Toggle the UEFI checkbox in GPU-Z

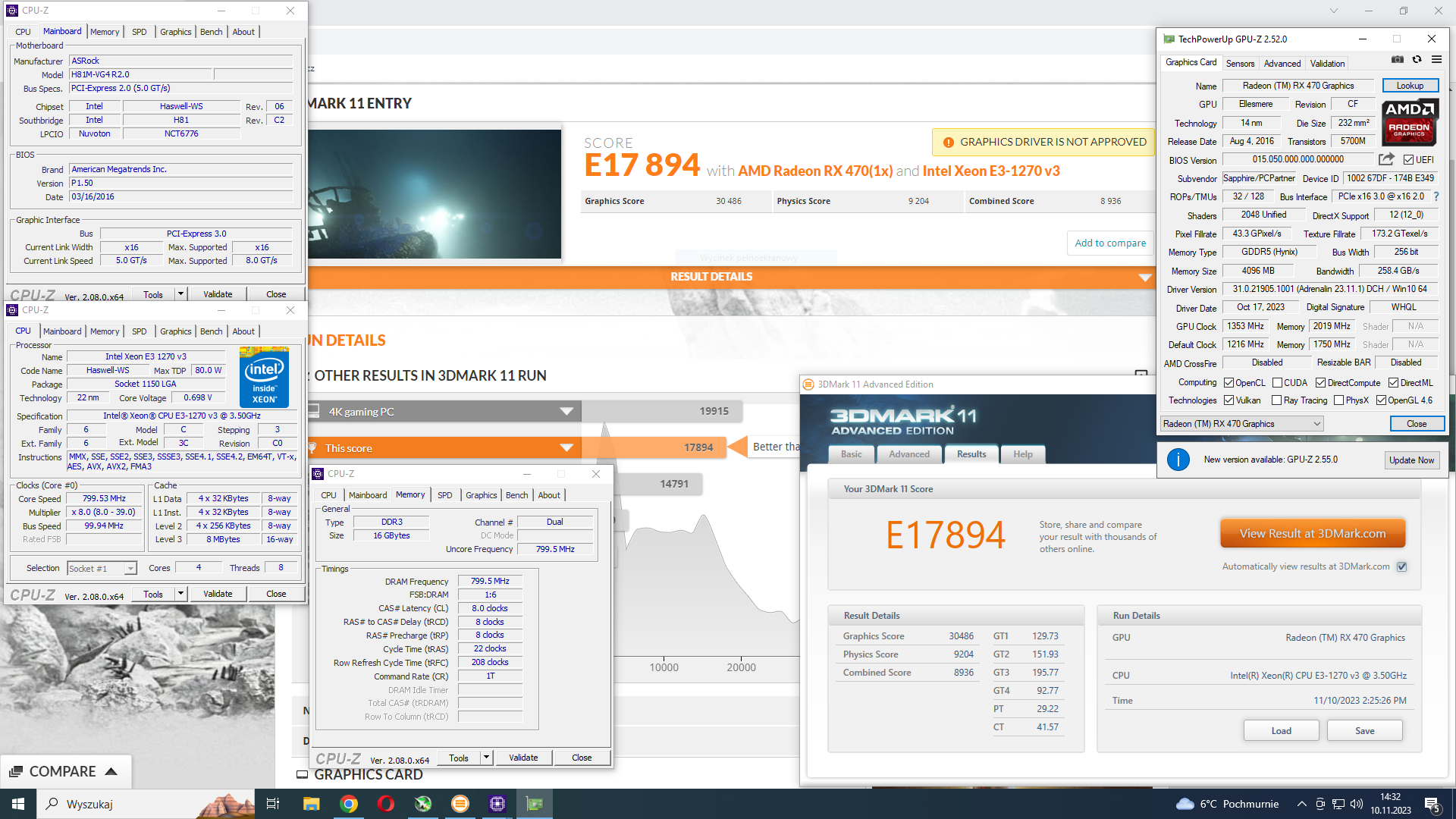(1408, 160)
